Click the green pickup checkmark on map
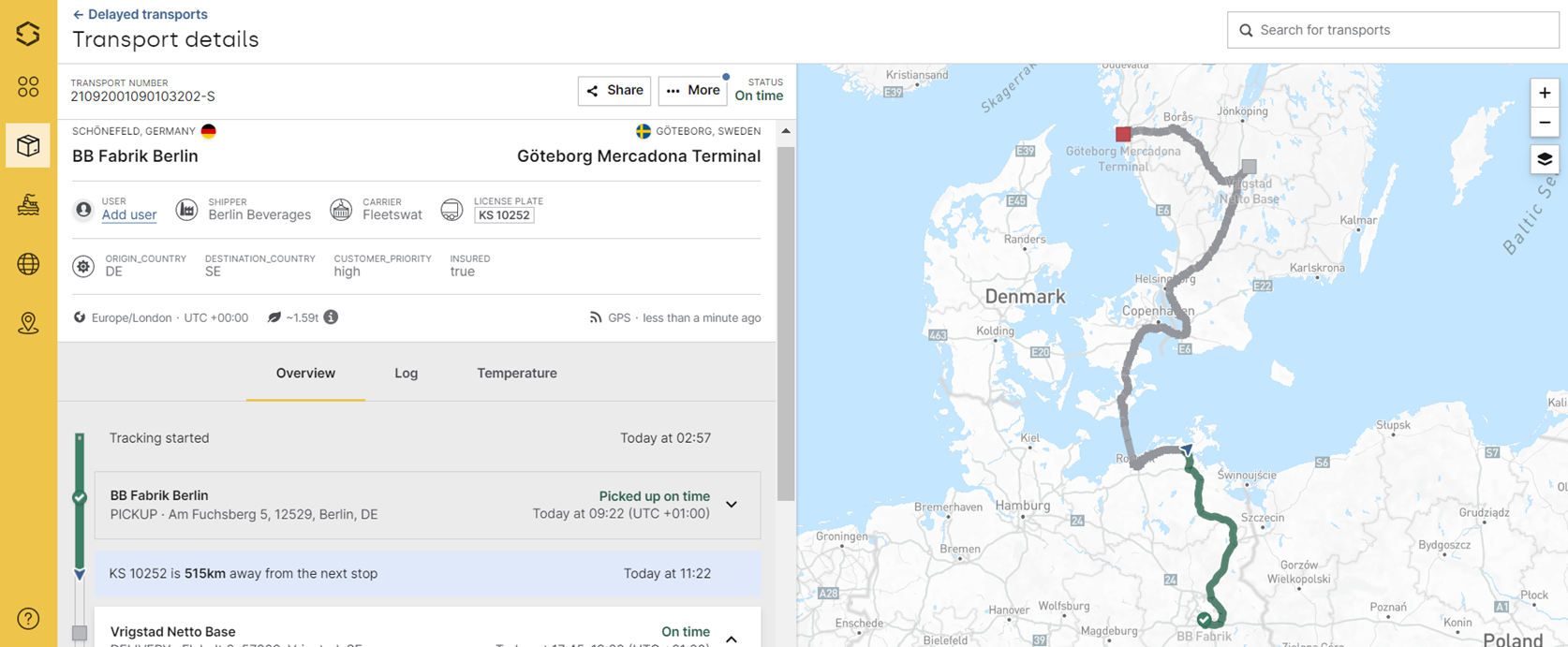The height and width of the screenshot is (647, 1568). (x=1204, y=619)
